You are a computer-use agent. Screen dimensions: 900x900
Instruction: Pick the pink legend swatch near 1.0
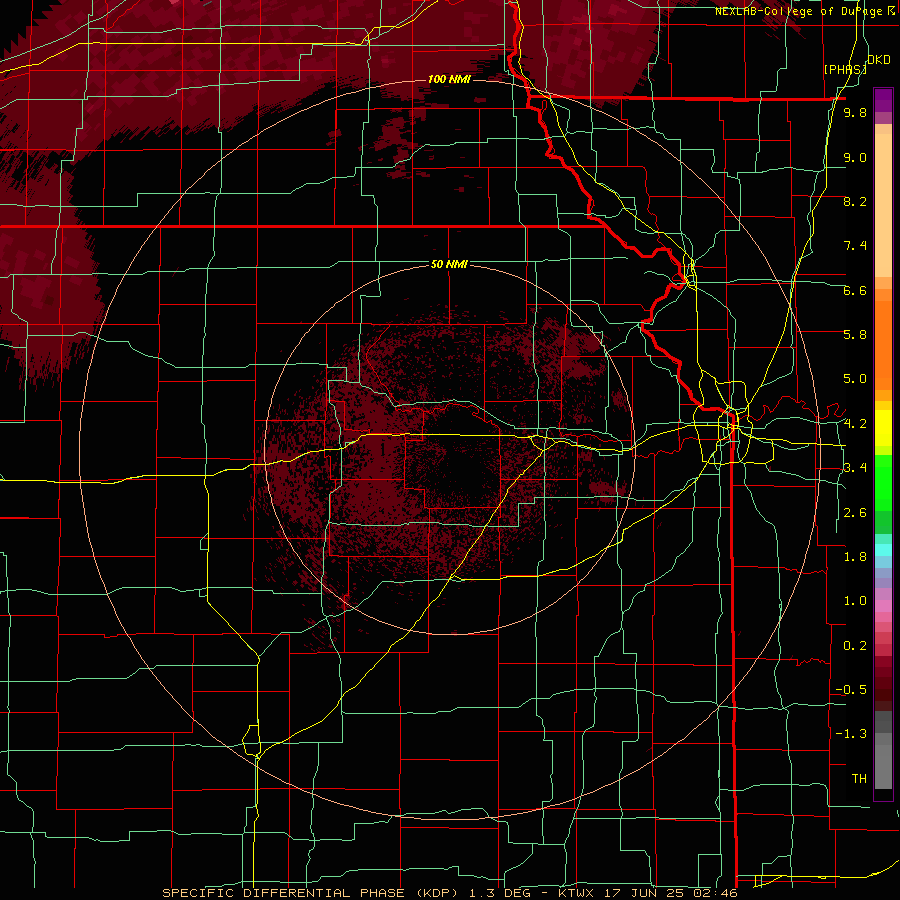883,606
